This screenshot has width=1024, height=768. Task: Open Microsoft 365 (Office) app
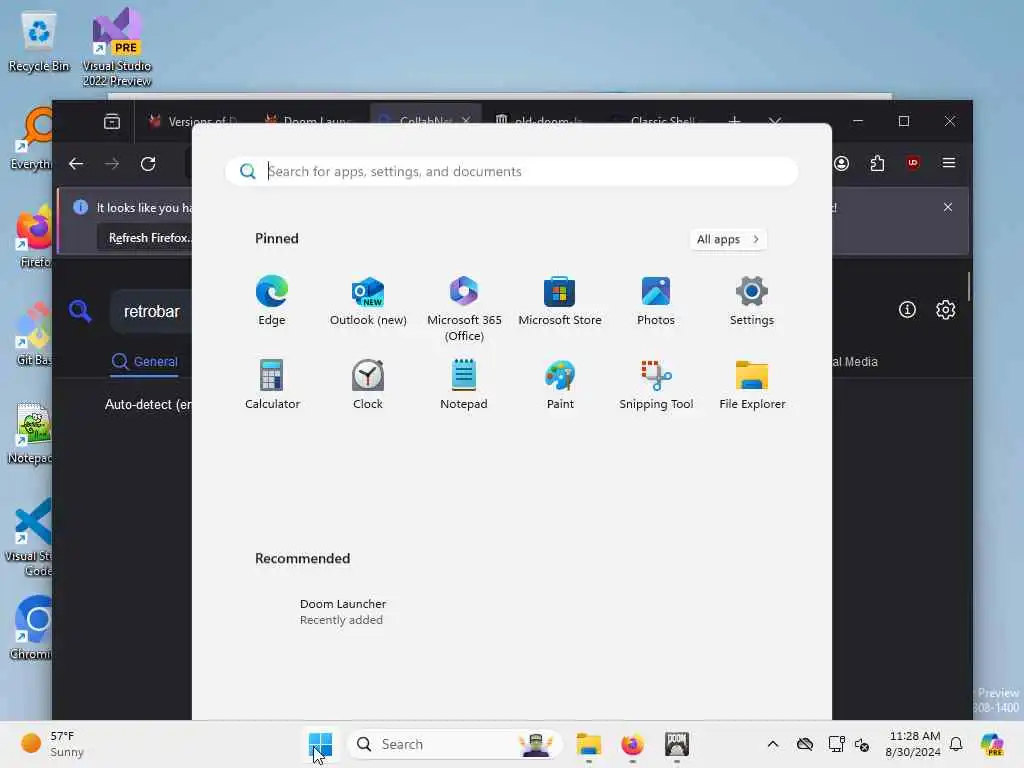pyautogui.click(x=464, y=308)
